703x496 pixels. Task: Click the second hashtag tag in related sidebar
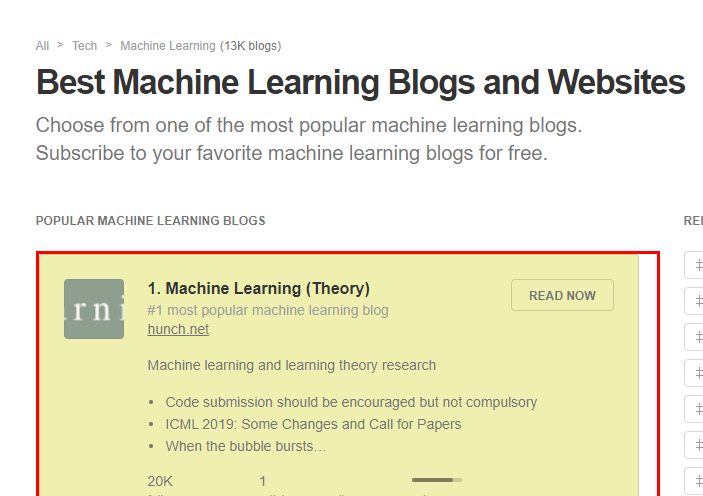tap(694, 301)
